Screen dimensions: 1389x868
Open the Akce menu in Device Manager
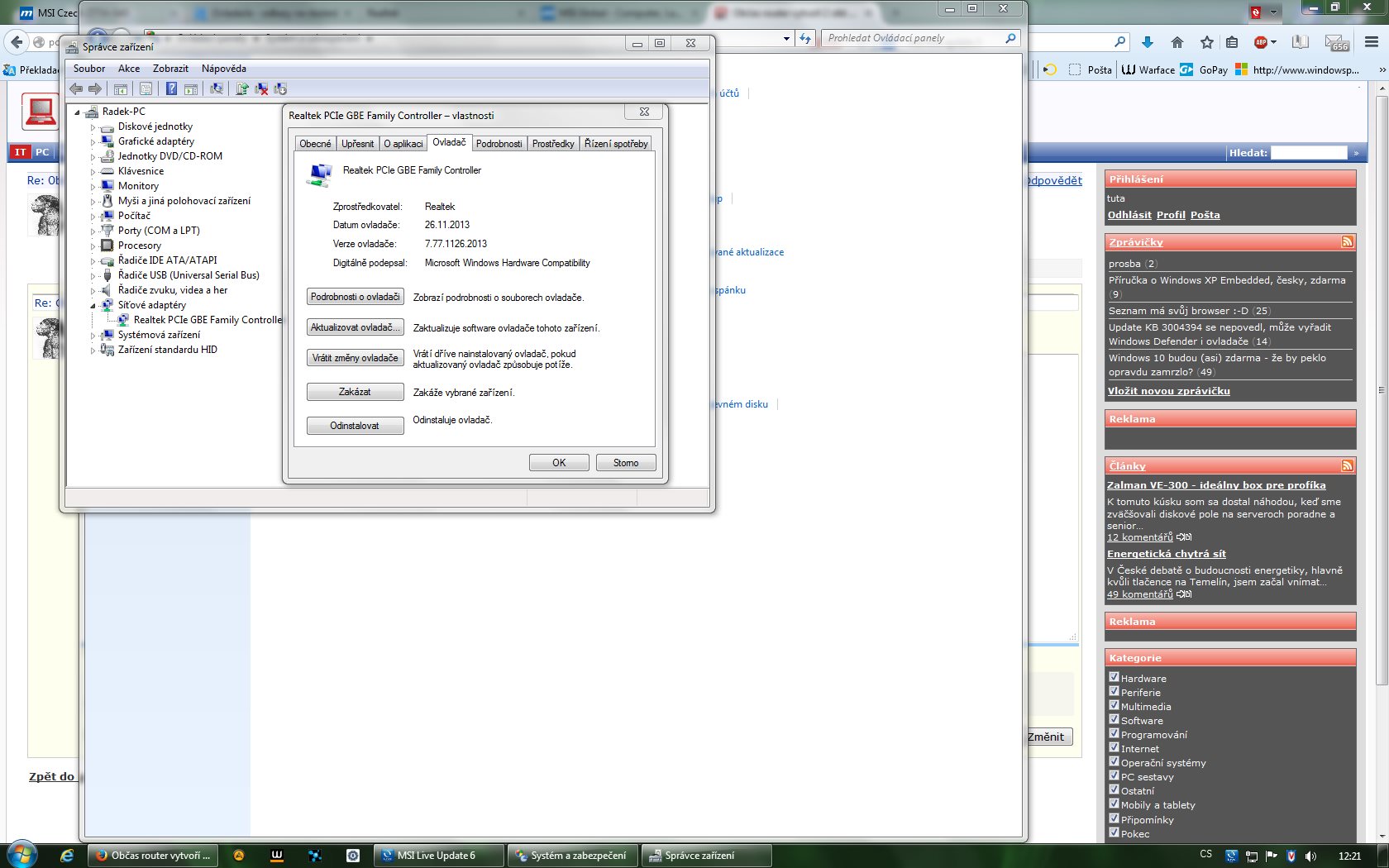(129, 69)
